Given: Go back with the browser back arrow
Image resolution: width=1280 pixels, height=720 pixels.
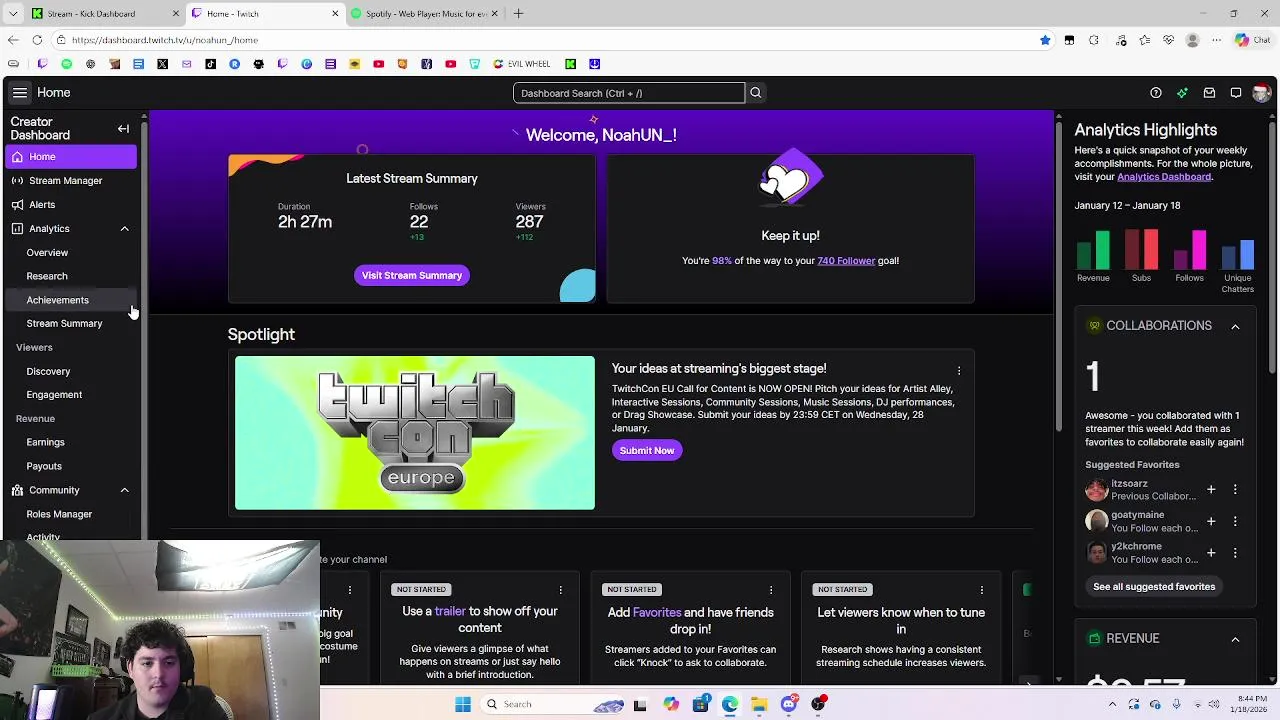Looking at the screenshot, I should tap(12, 40).
